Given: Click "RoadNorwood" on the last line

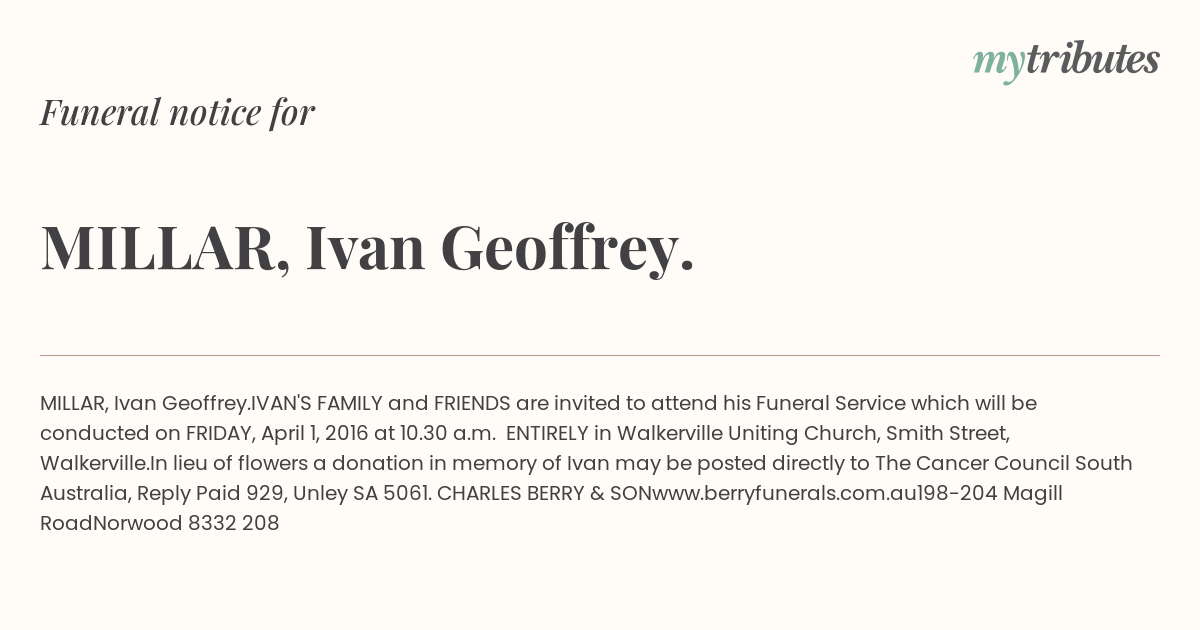Looking at the screenshot, I should tap(111, 523).
